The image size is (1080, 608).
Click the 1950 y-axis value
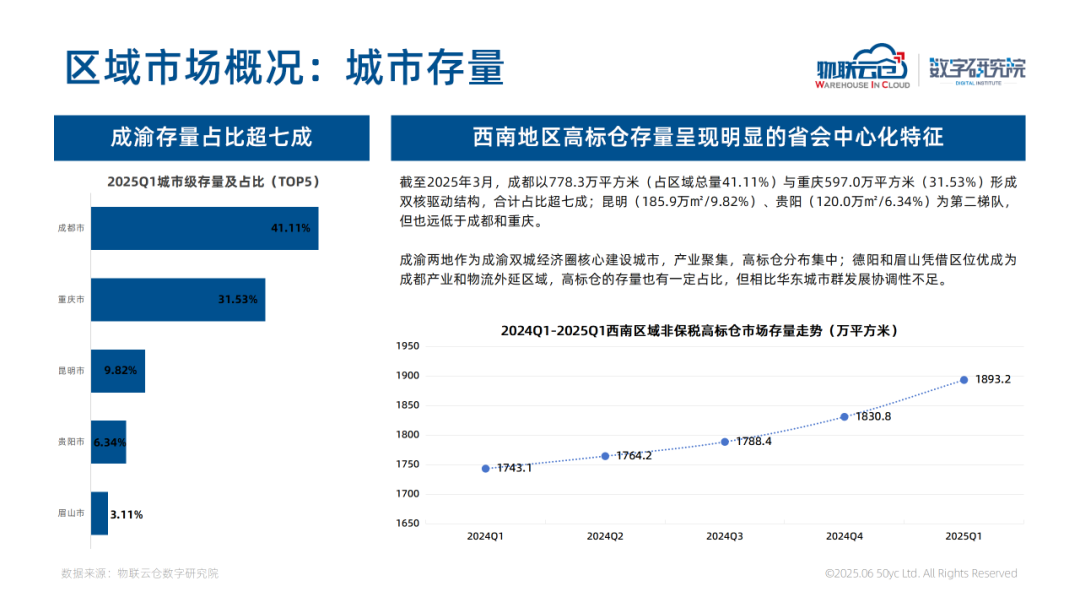pyautogui.click(x=408, y=346)
